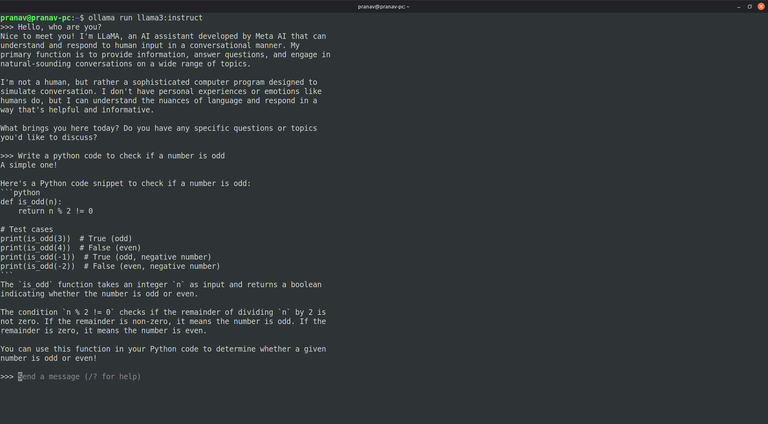
Task: Click the 'ollama run llama3:instruct' command
Action: coord(143,18)
